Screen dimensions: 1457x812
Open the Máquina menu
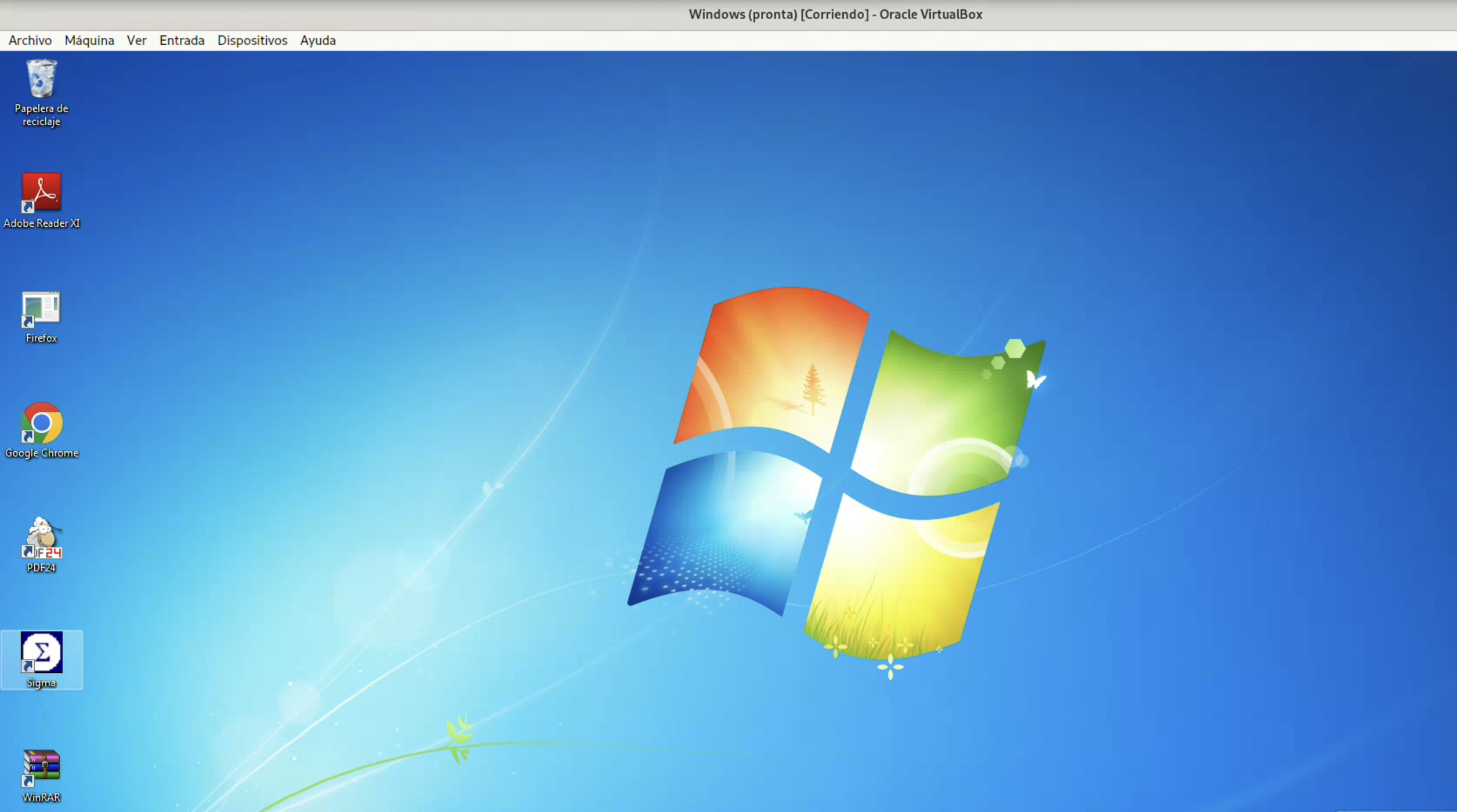(89, 41)
